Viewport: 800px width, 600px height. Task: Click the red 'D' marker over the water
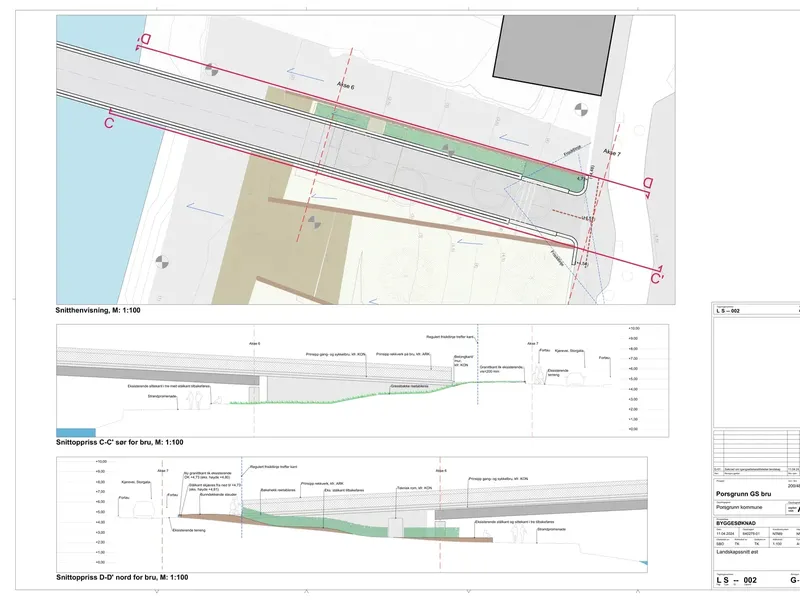(145, 40)
